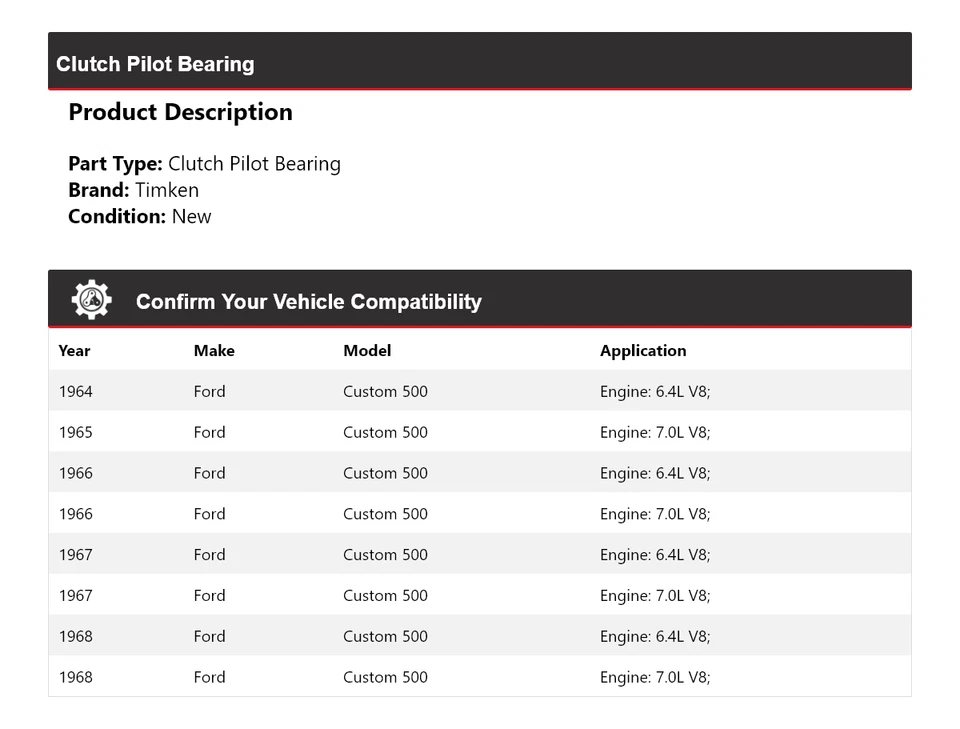Click the Make column header
960x729 pixels.
point(214,351)
